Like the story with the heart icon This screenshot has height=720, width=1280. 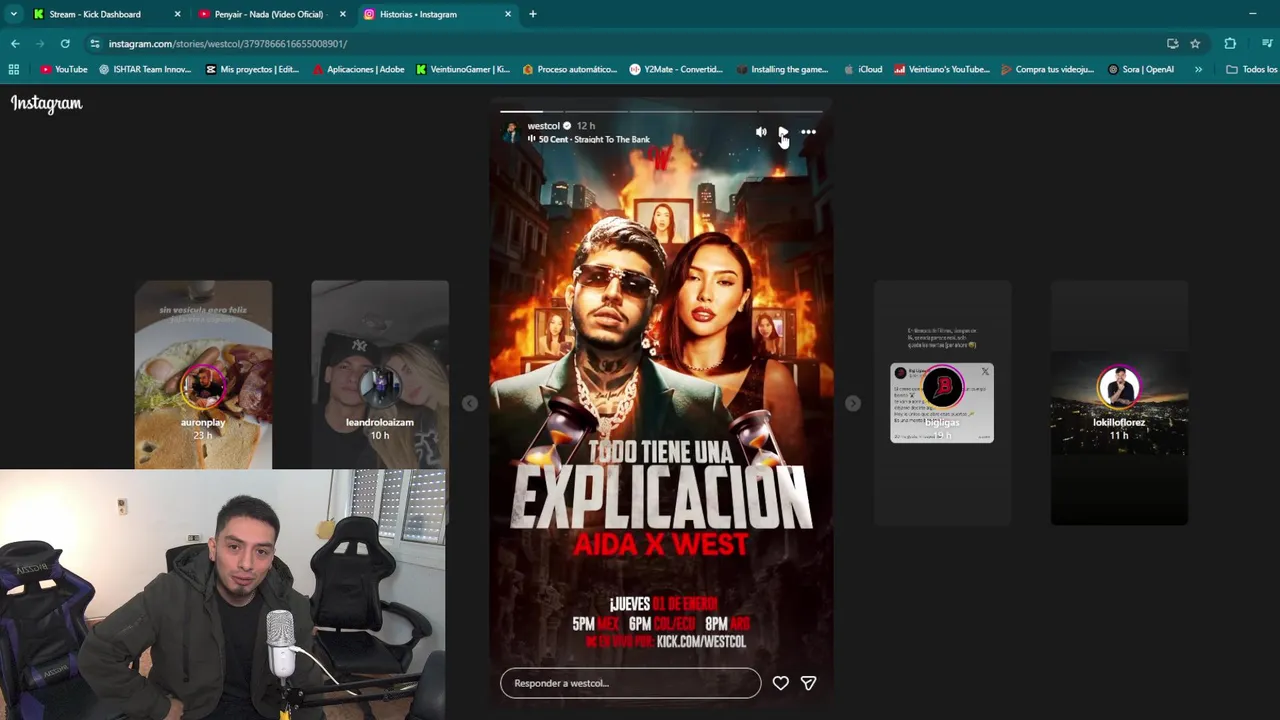(780, 683)
